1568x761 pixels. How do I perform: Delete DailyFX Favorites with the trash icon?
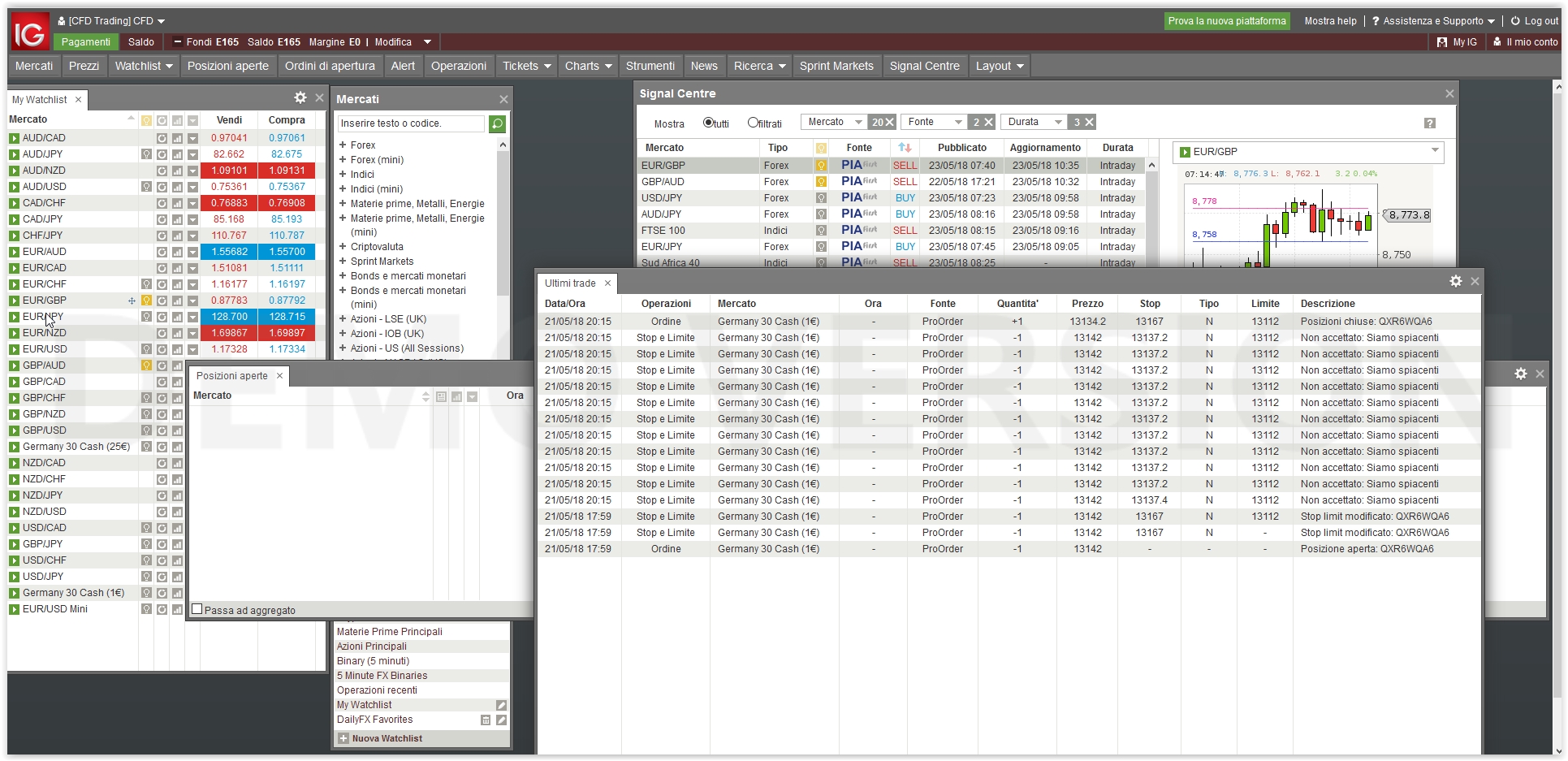point(486,720)
